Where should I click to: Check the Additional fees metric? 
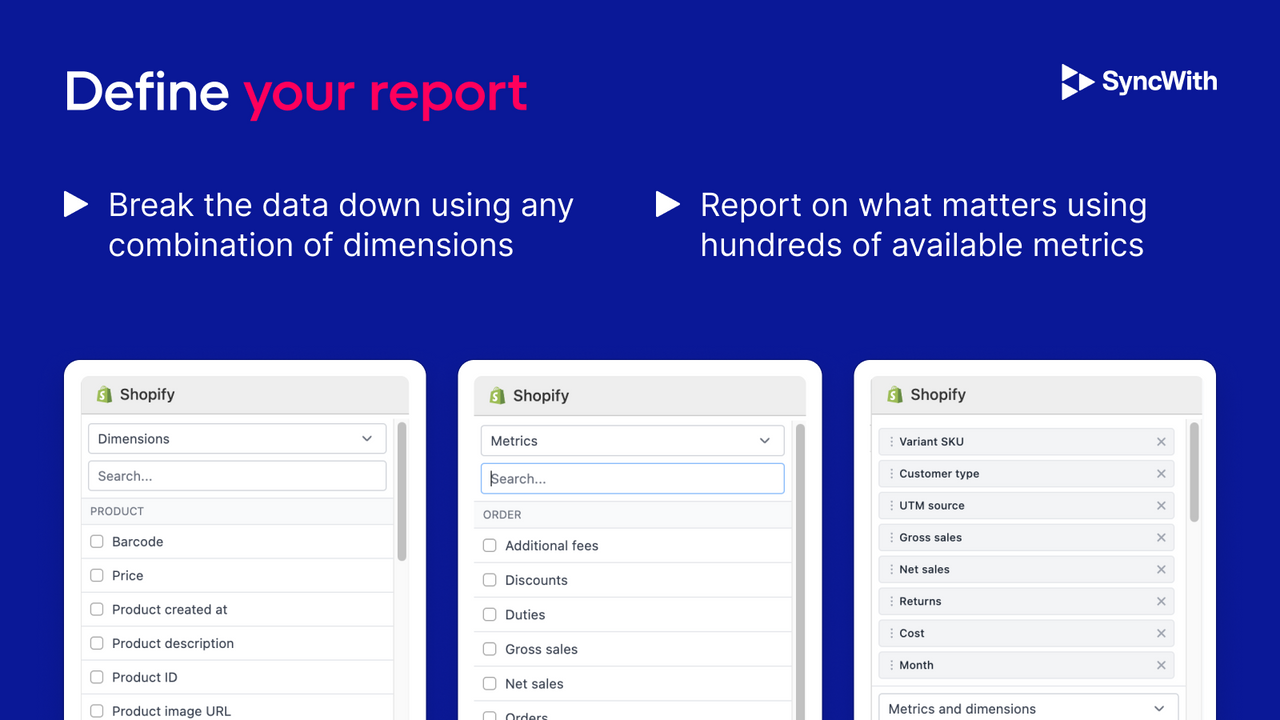click(490, 545)
